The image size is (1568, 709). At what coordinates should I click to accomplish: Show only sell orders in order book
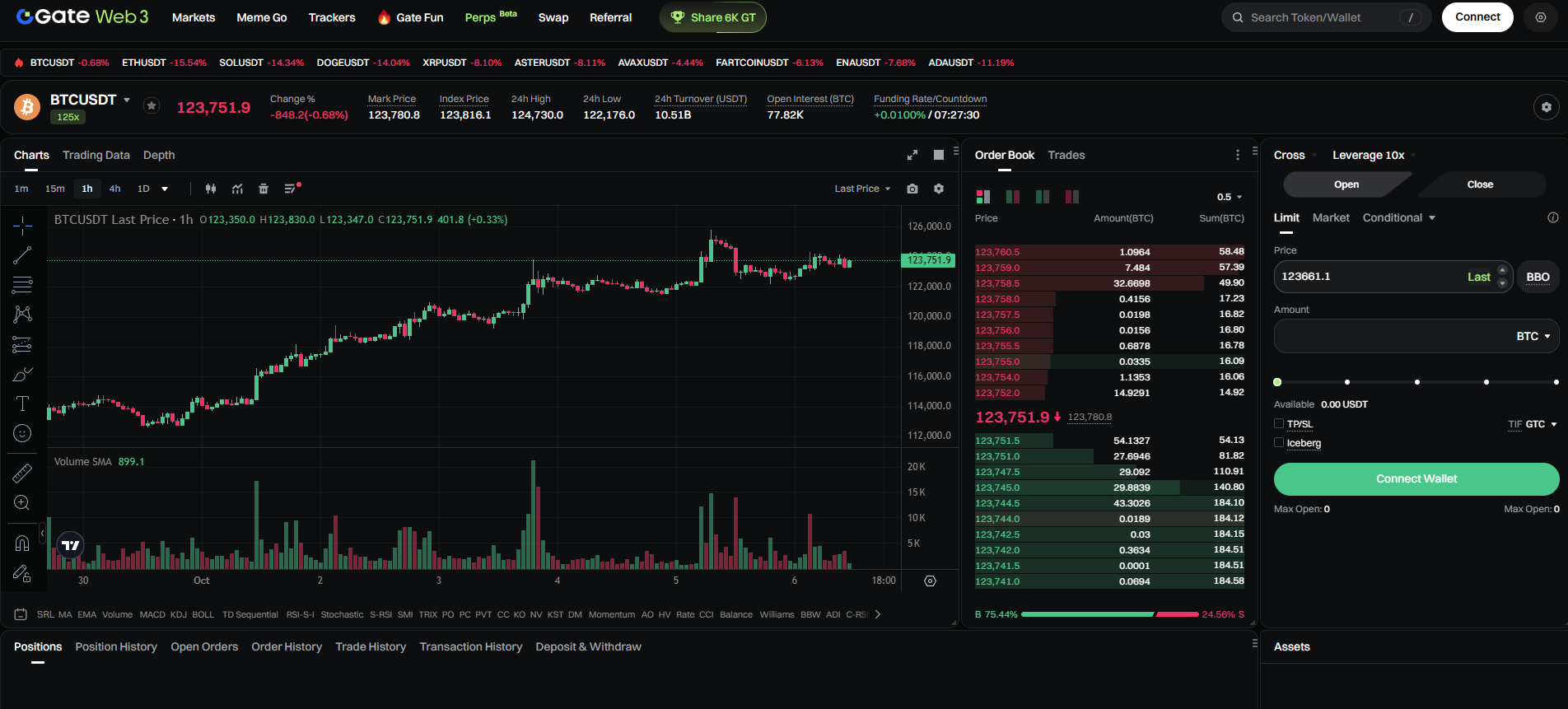(1071, 197)
